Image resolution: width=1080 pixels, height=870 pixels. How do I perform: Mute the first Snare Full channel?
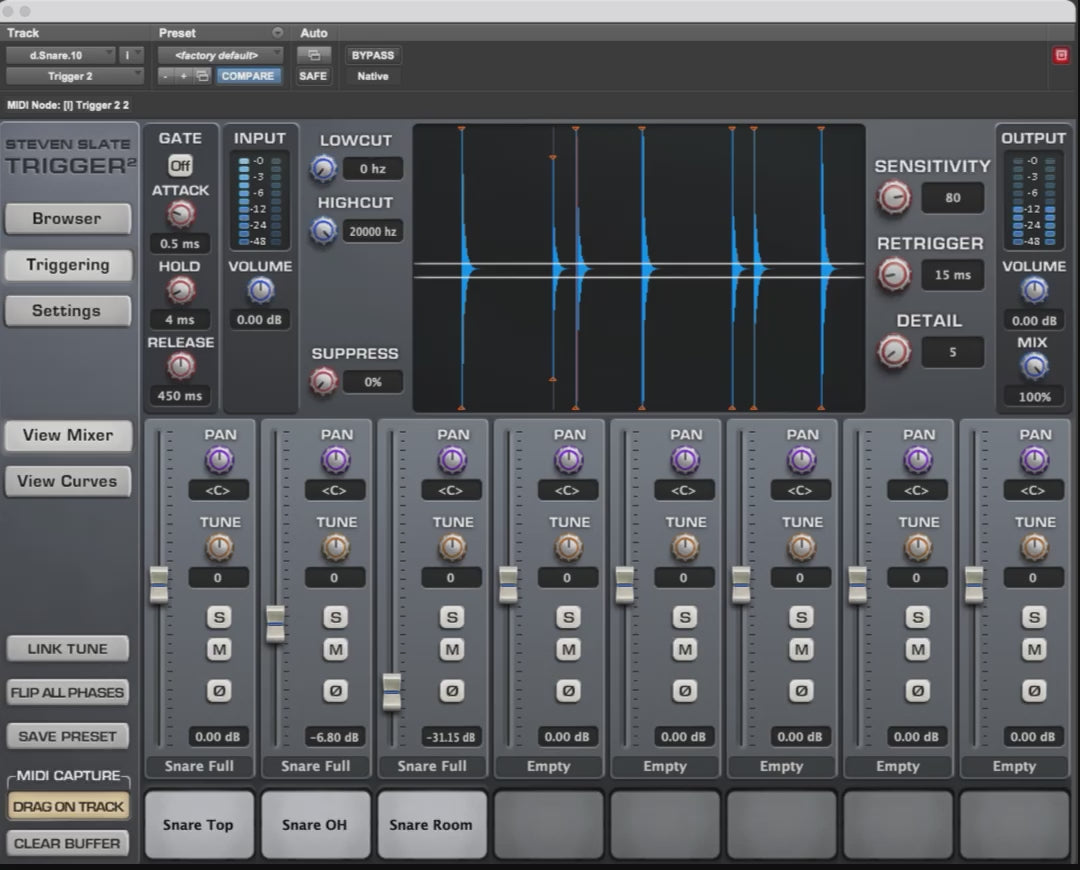pyautogui.click(x=219, y=650)
